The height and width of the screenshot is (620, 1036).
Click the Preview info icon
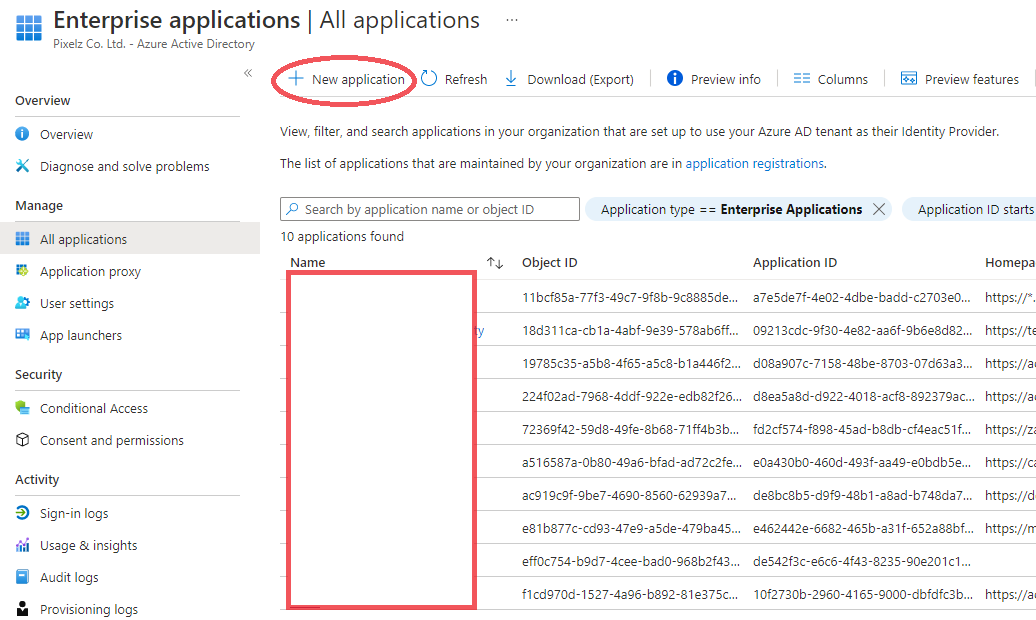(675, 79)
